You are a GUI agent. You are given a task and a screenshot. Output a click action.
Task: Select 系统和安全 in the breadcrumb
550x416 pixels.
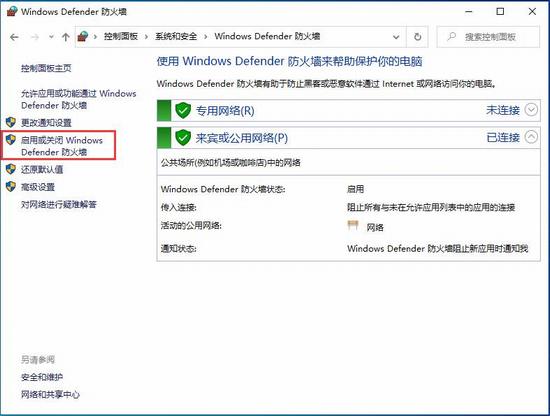click(x=176, y=36)
